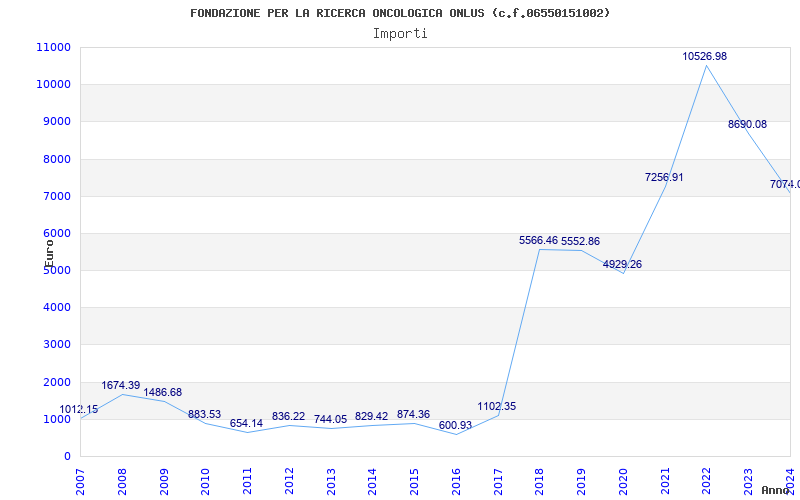Select data label 829.42

tap(371, 417)
